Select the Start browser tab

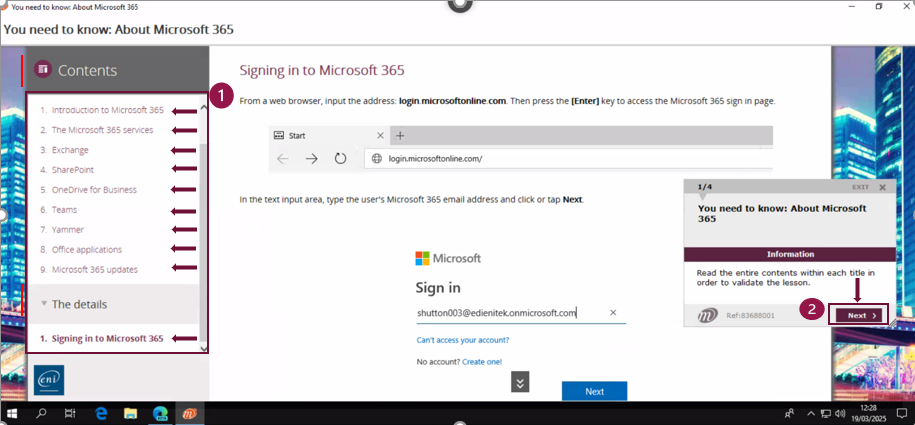[330, 135]
